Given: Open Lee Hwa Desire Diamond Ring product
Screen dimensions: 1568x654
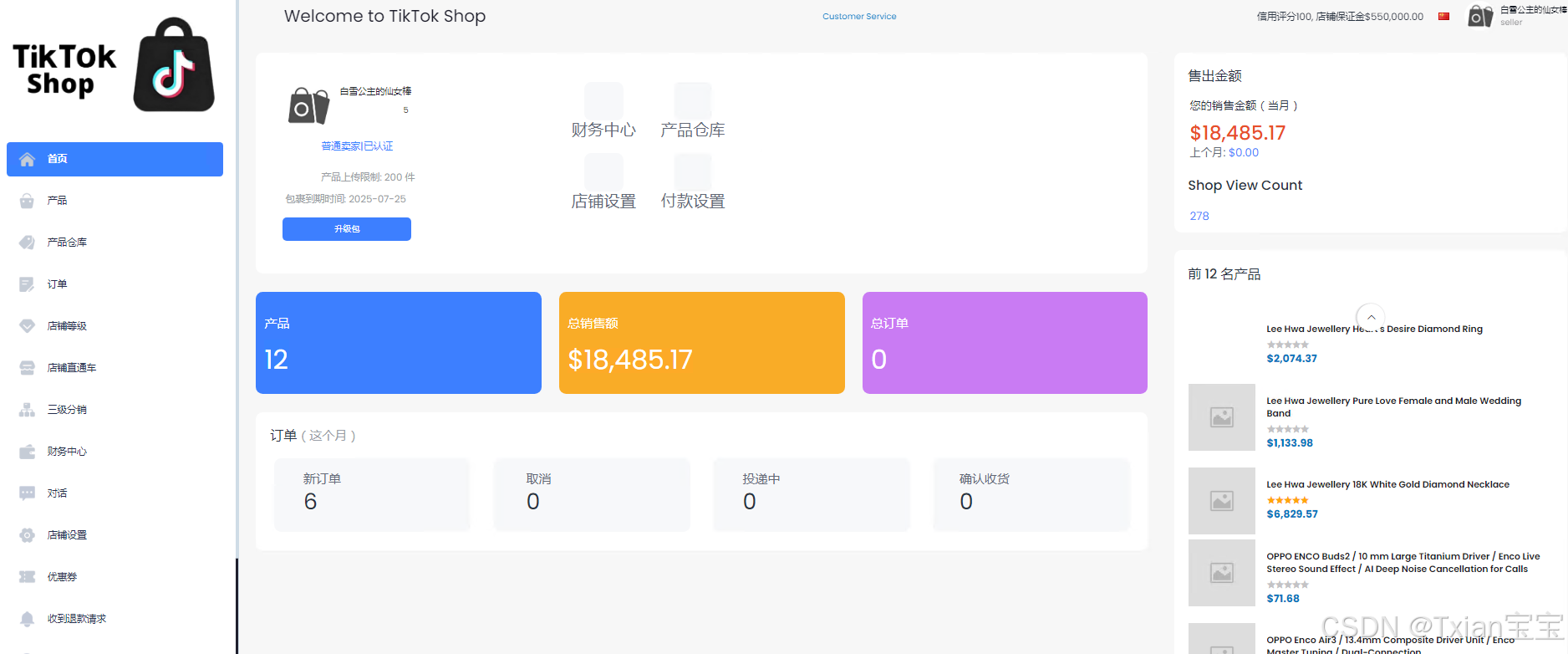Looking at the screenshot, I should tap(1374, 330).
